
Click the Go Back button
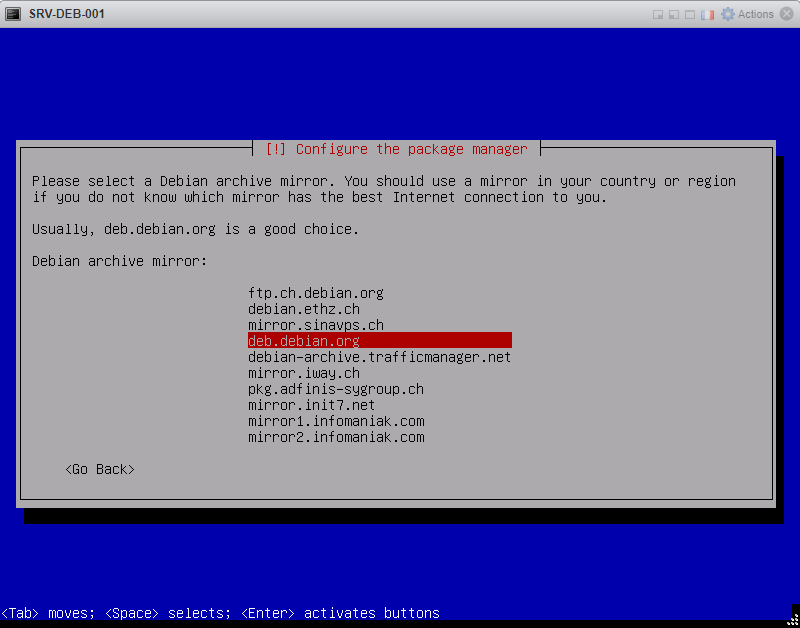[x=100, y=469]
